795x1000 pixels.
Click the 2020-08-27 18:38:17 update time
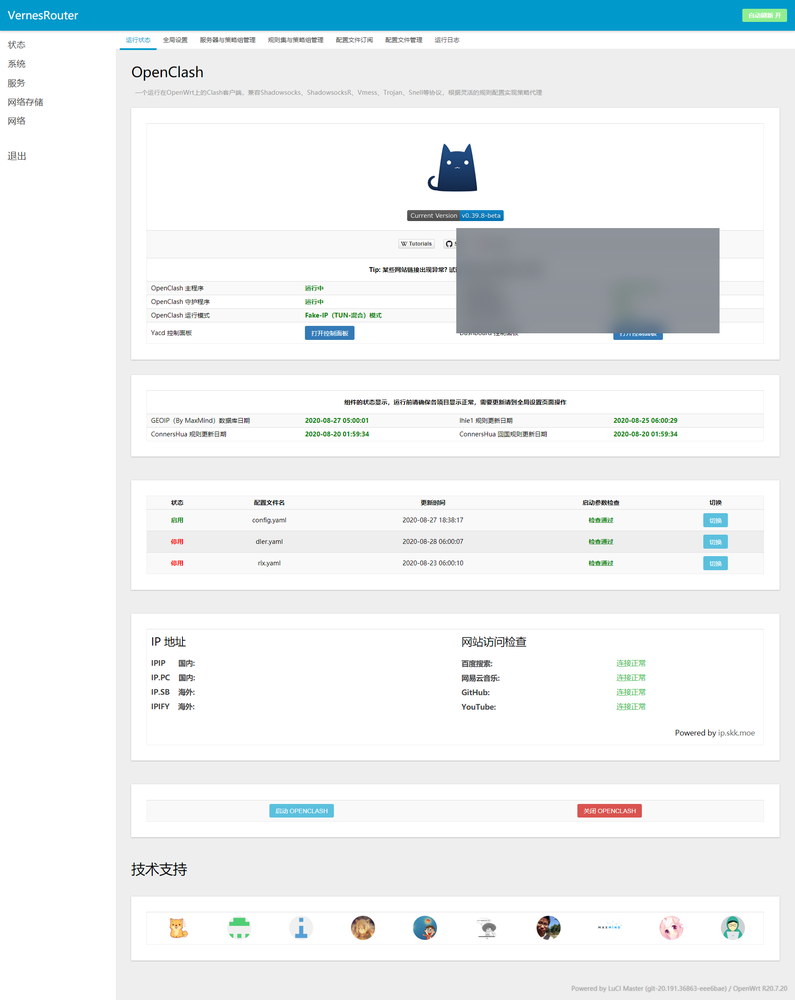coord(433,520)
